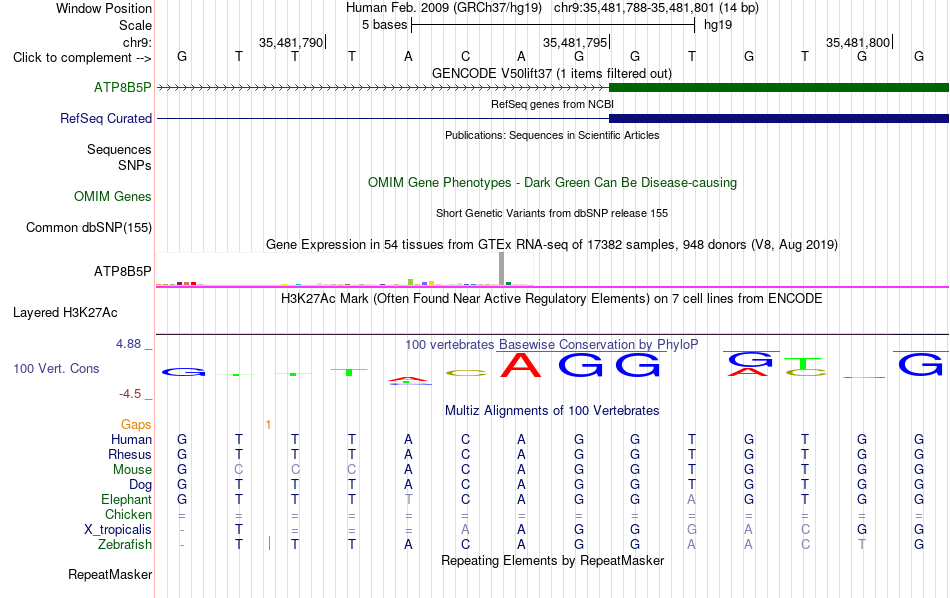The image size is (950, 598).
Task: Click the Window Position label
Action: pos(104,8)
